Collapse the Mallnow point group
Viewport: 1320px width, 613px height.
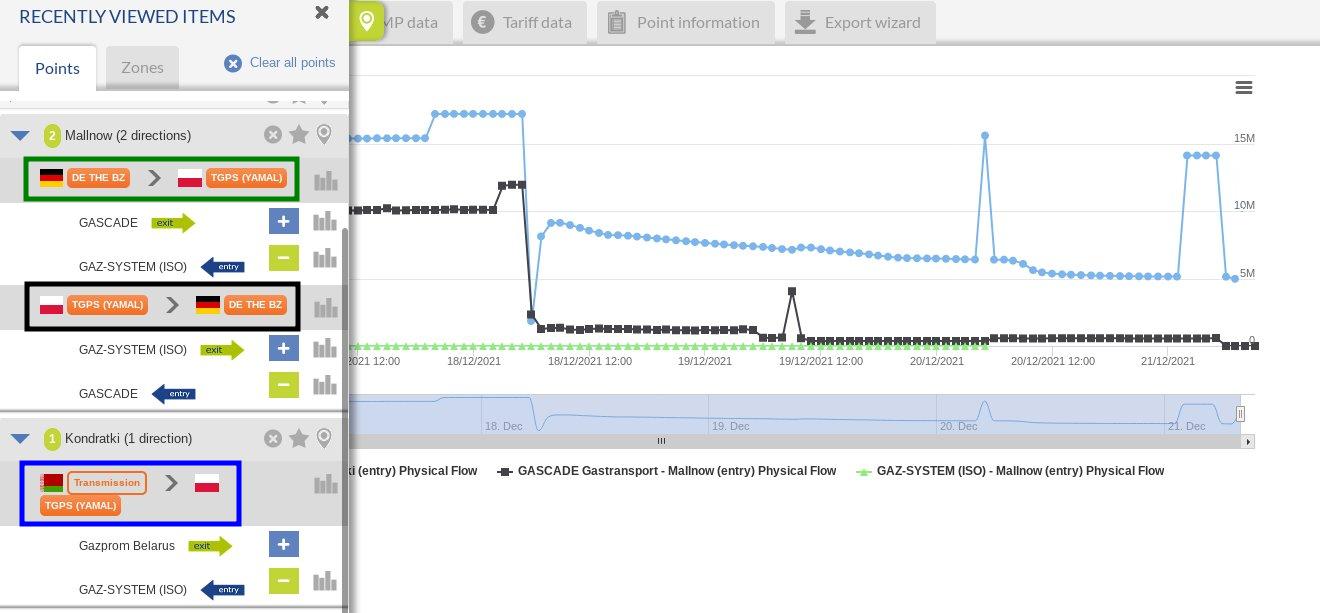(x=20, y=135)
